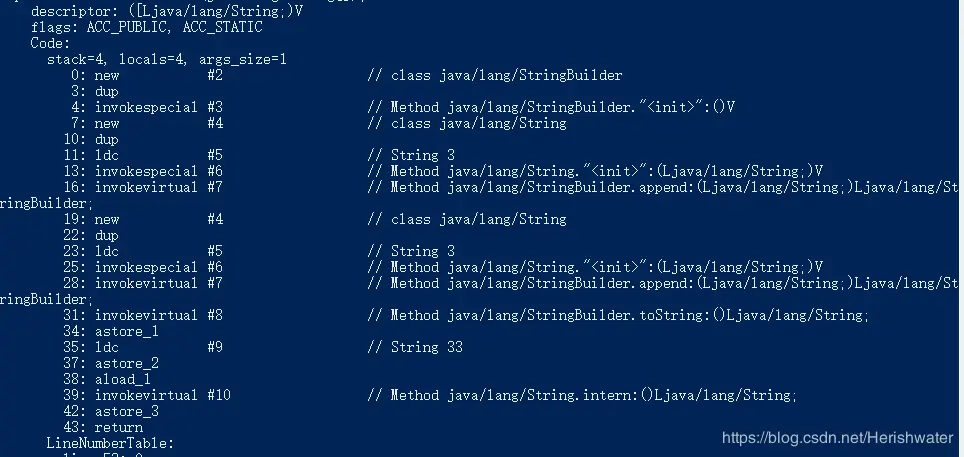Screen dimensions: 964x457
Task: Click the String 33 comment
Action: (415, 347)
